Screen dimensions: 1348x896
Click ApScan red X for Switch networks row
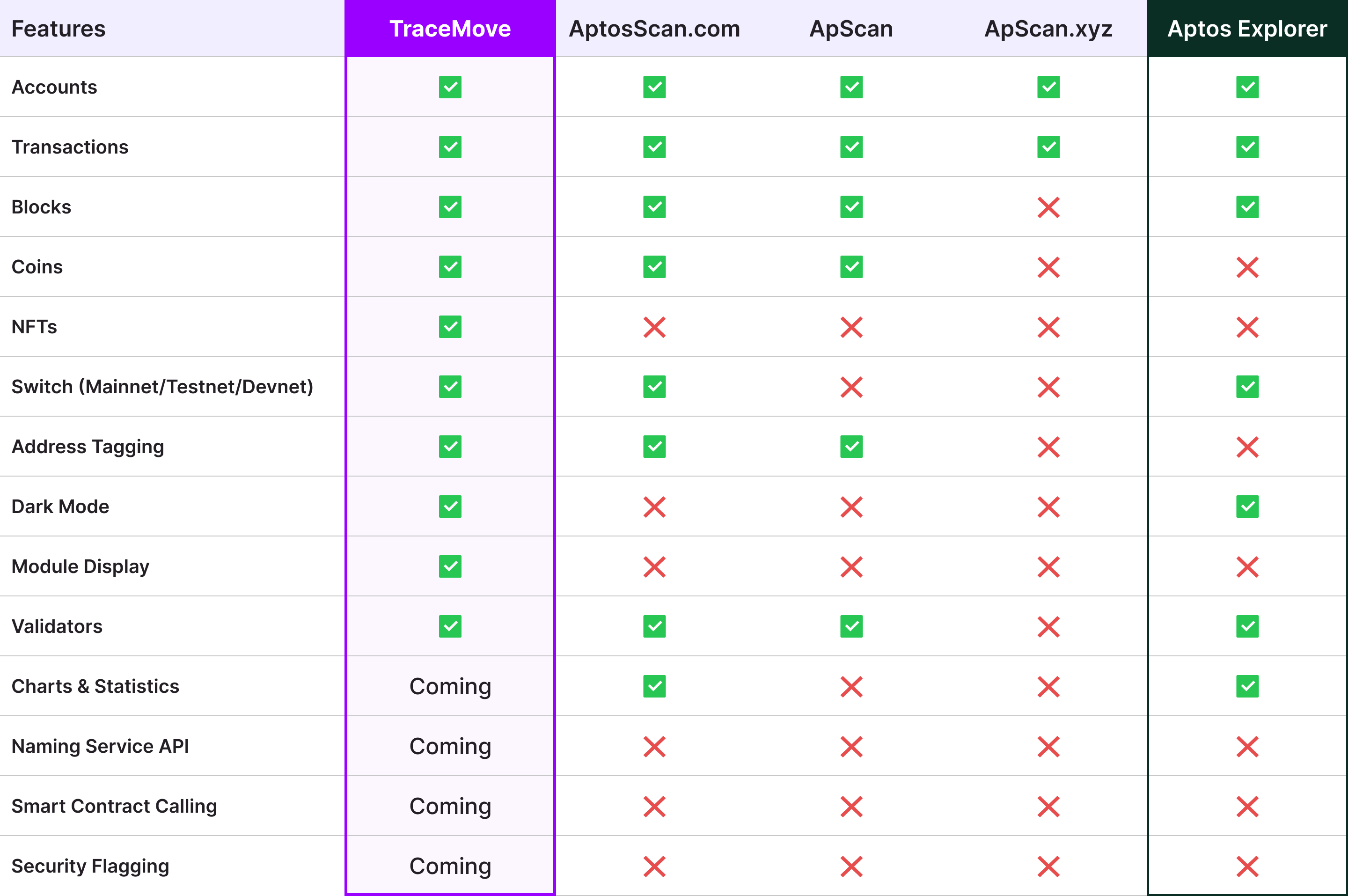(x=851, y=388)
